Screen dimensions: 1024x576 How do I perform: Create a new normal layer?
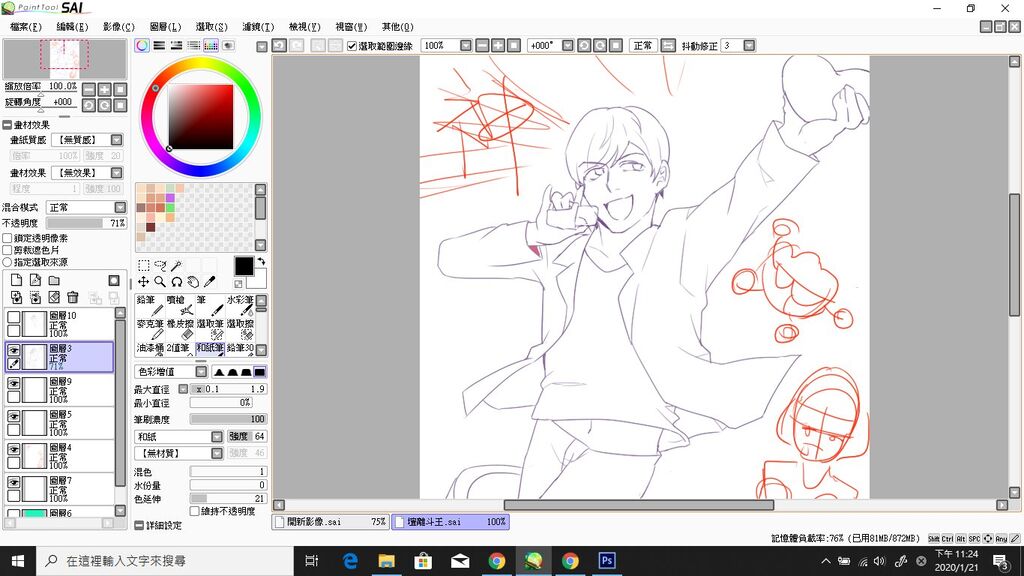coord(16,280)
